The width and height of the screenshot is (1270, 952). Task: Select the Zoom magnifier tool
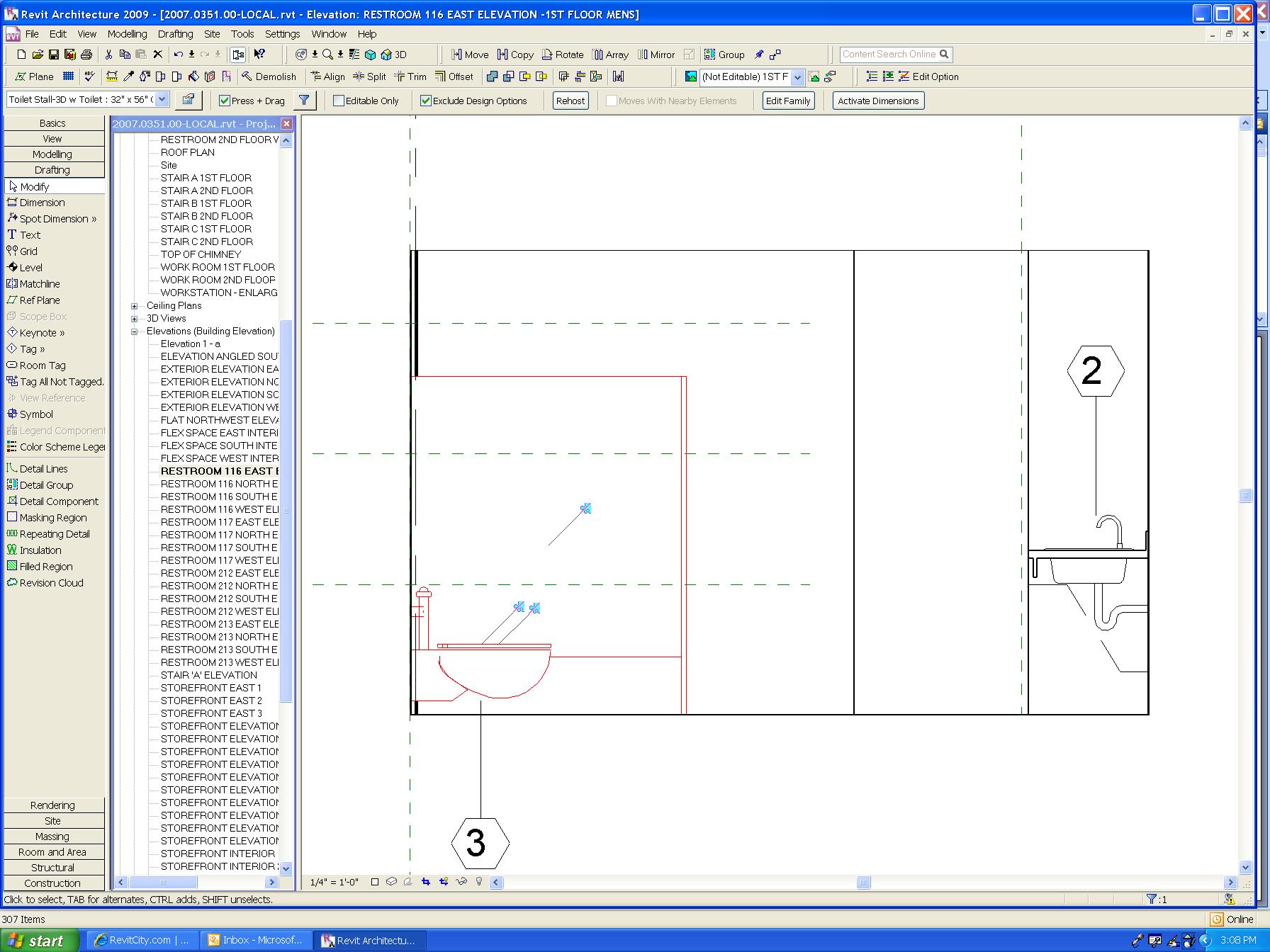coord(327,55)
